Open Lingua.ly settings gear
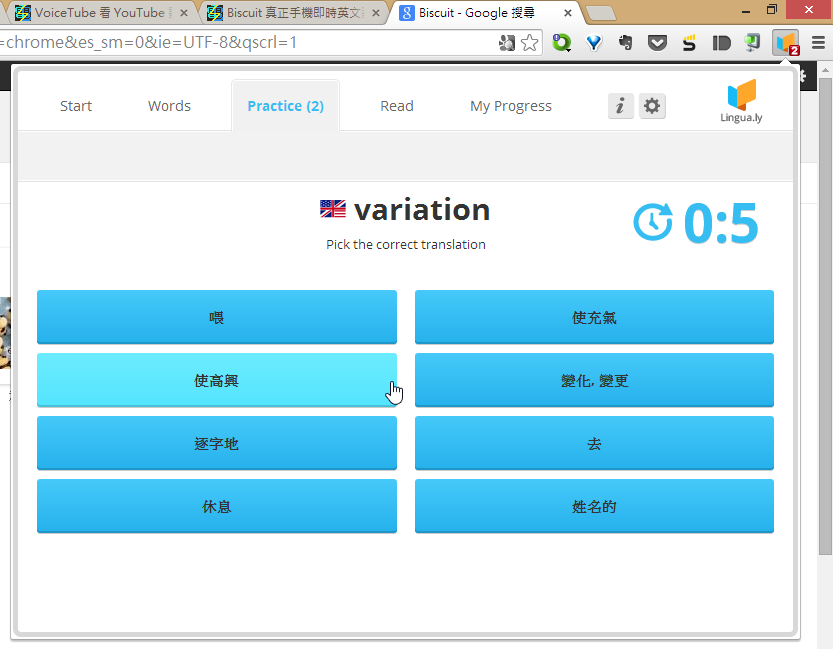The image size is (833, 649). [652, 106]
